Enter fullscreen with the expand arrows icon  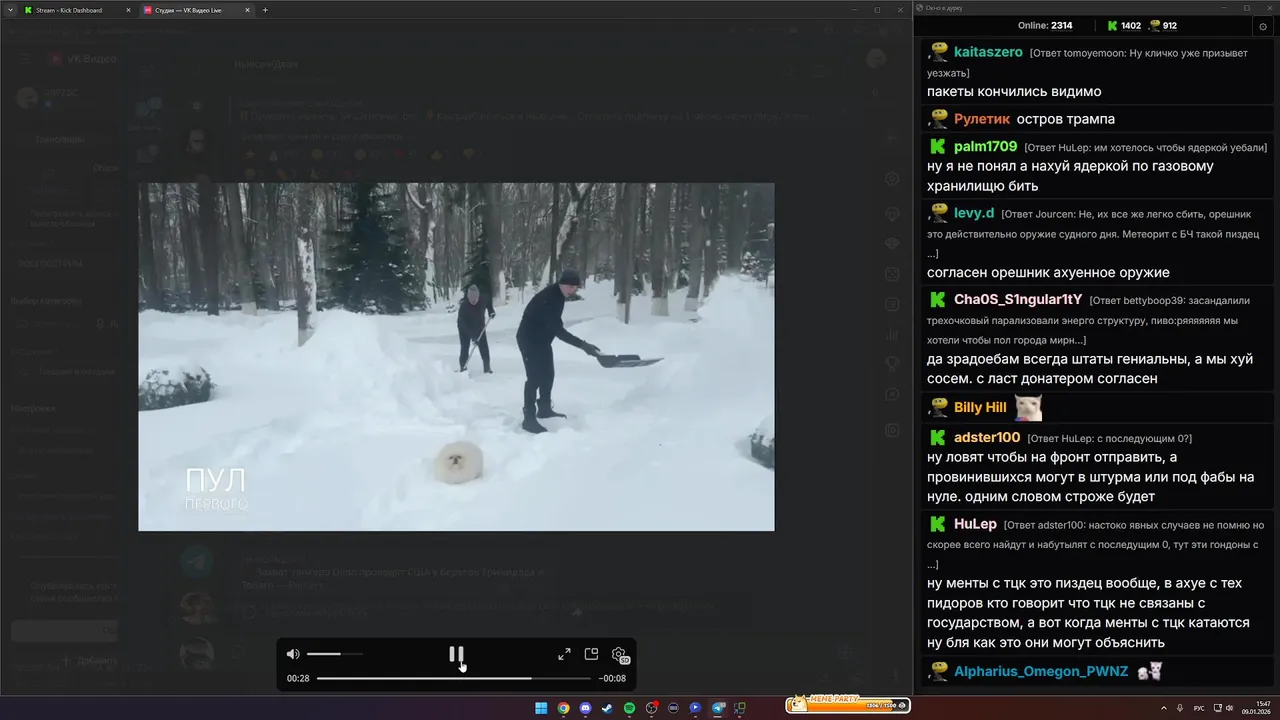(564, 654)
